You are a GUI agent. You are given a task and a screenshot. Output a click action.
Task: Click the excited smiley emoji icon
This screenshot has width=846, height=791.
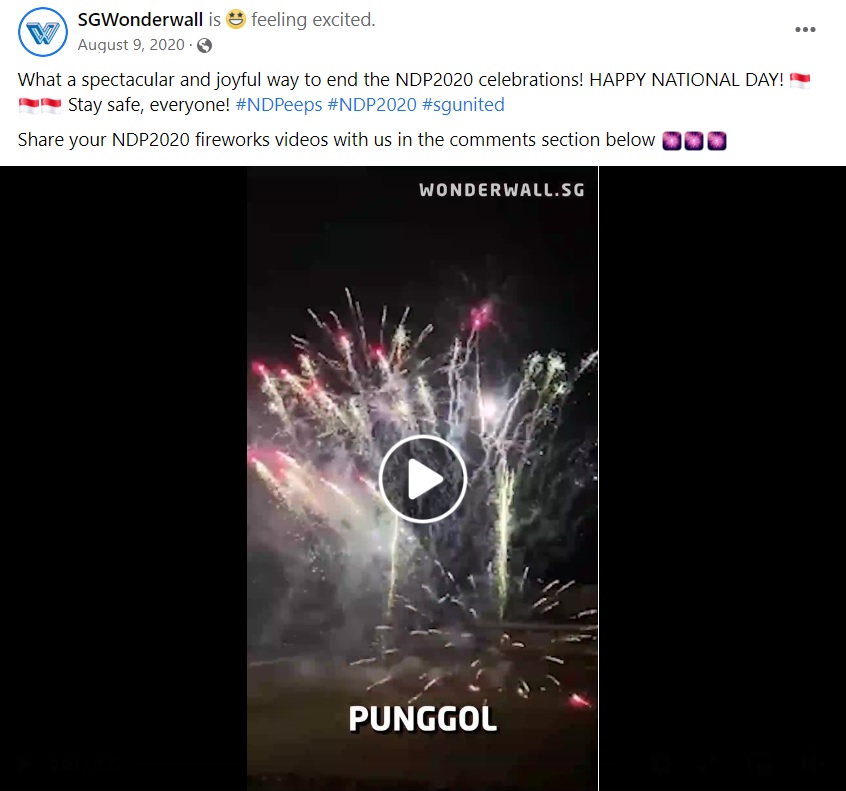(235, 19)
